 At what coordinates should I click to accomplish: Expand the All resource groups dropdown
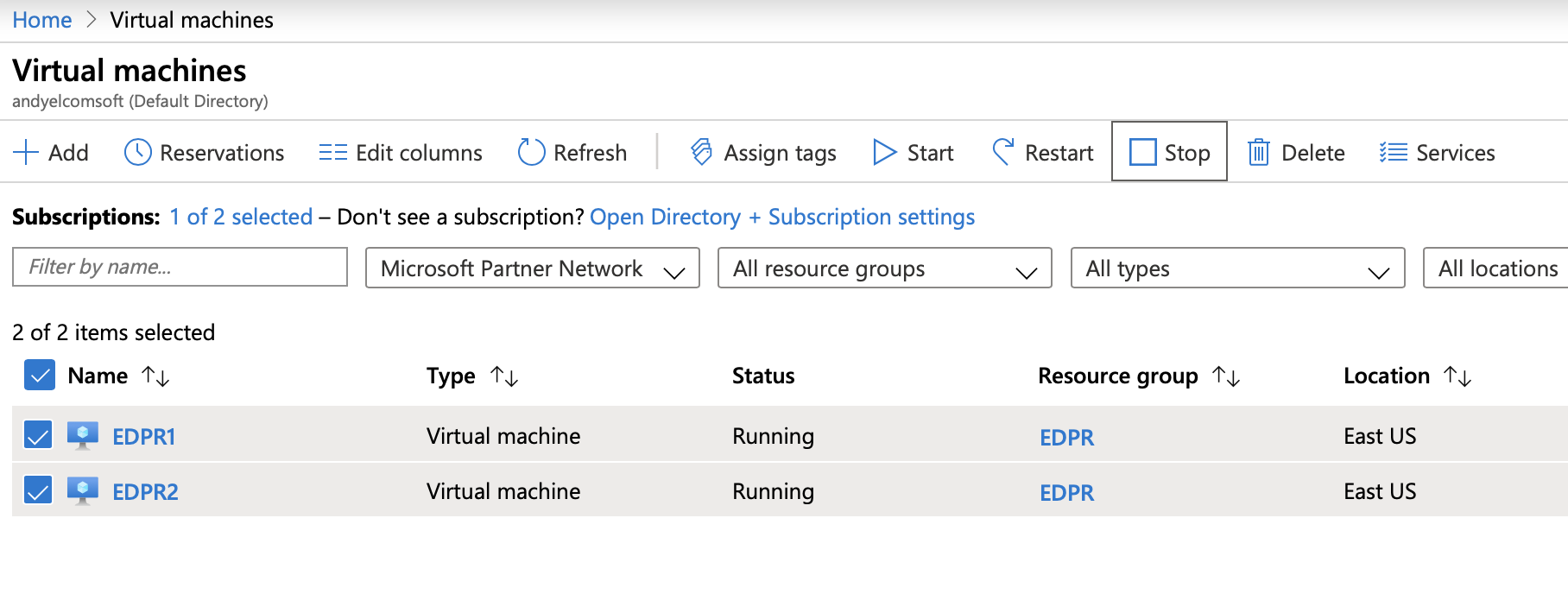pyautogui.click(x=885, y=268)
